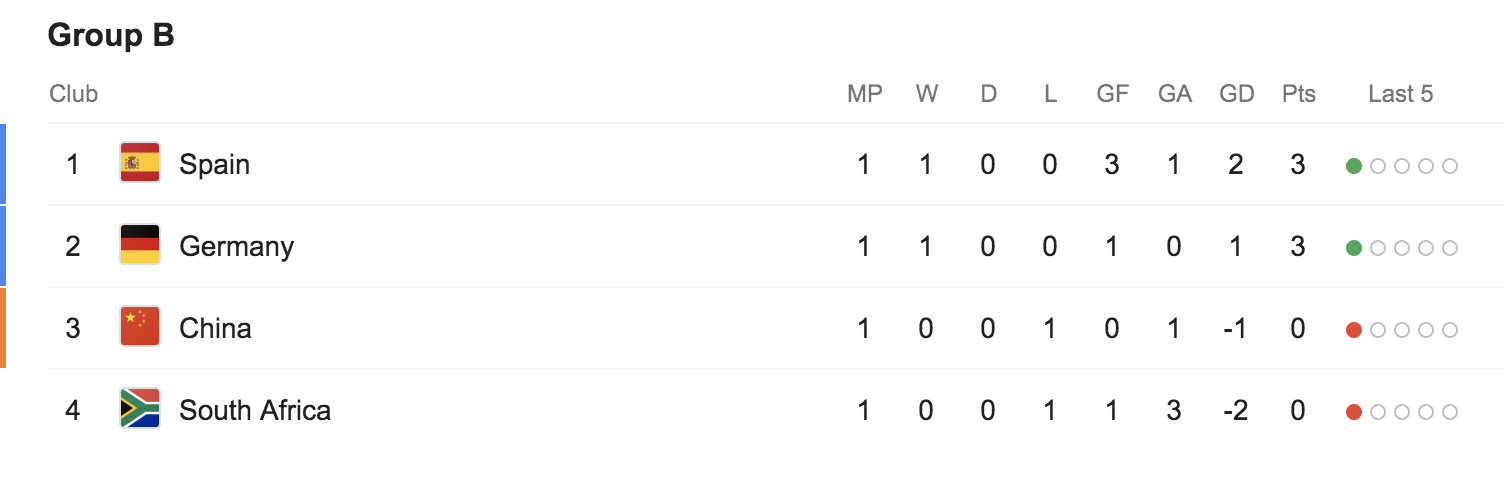Click the Club column header
This screenshot has width=1504, height=482.
74,94
